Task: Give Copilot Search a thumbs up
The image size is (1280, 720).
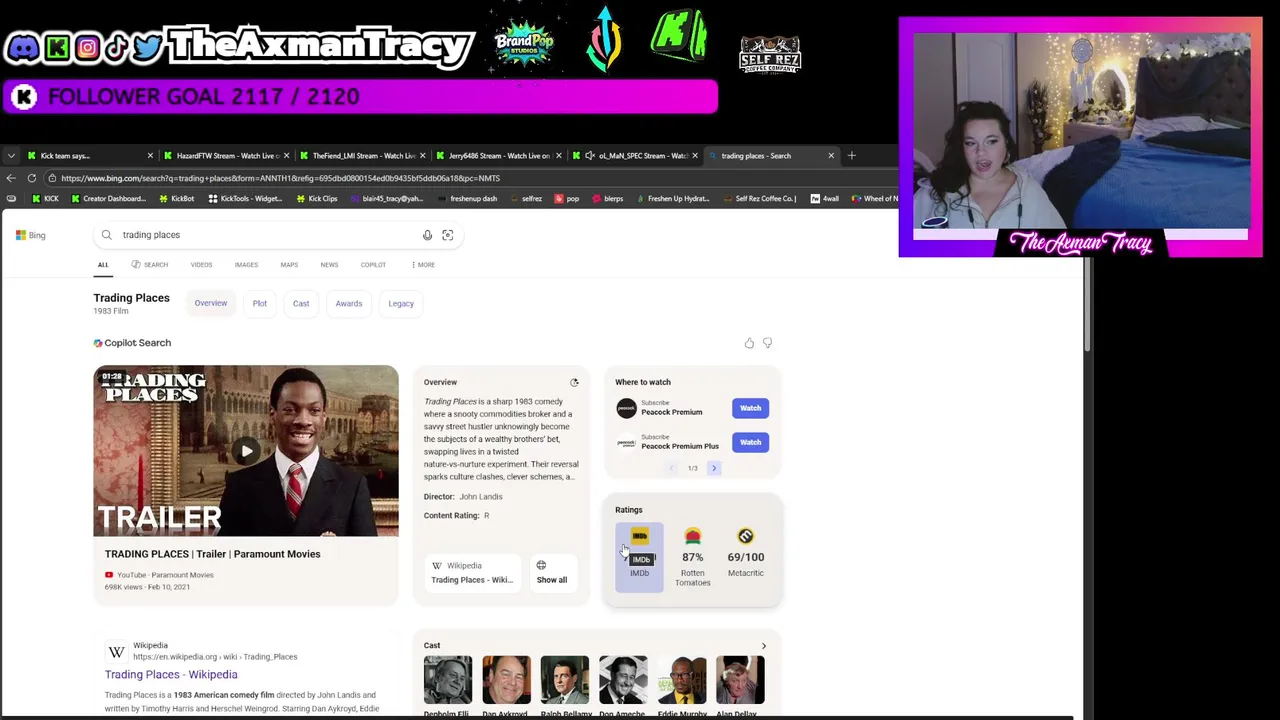Action: click(x=749, y=343)
